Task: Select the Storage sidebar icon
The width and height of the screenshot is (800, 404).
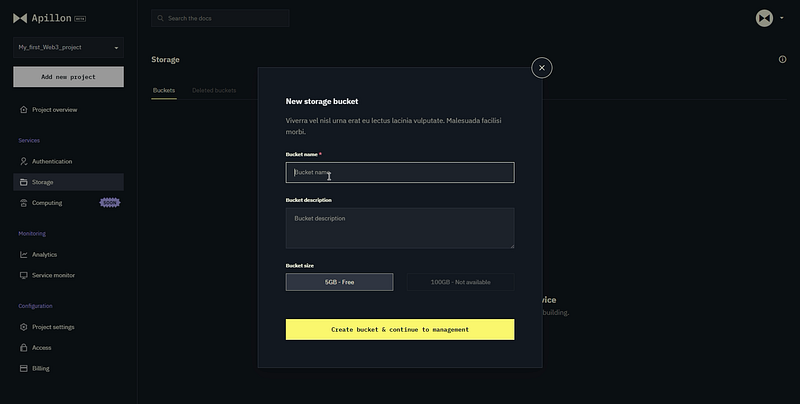Action: (x=23, y=182)
